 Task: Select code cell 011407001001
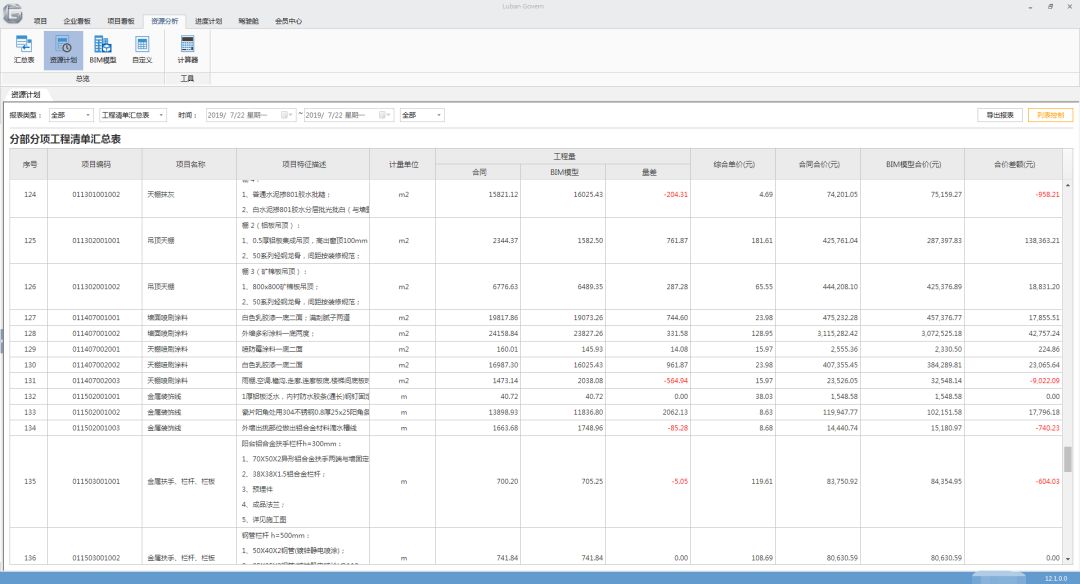coord(96,317)
